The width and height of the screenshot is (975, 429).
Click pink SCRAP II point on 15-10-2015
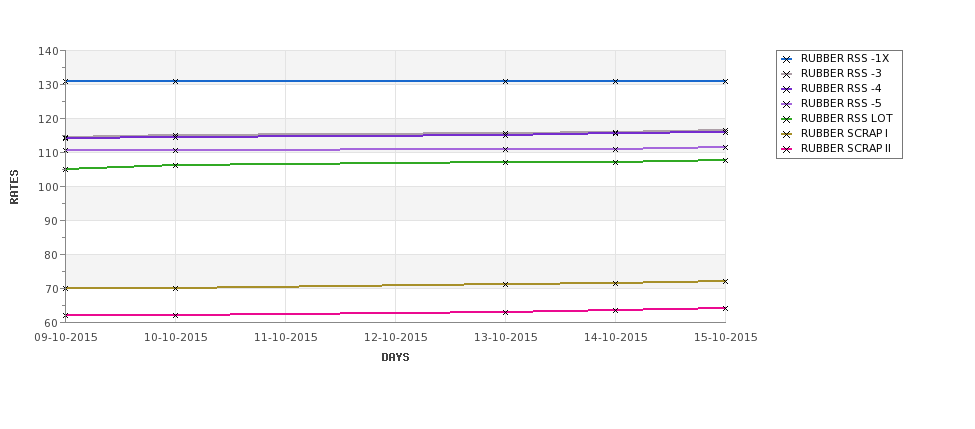pyautogui.click(x=725, y=308)
